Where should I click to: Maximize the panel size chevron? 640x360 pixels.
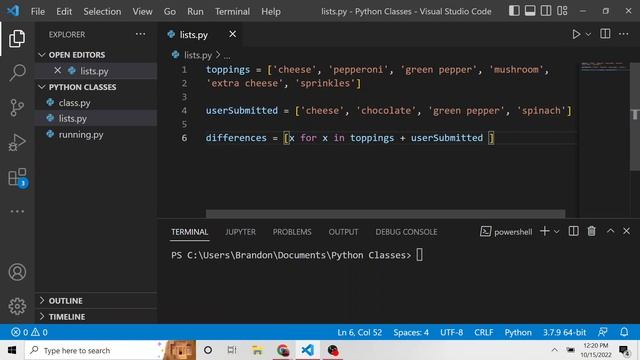[610, 231]
